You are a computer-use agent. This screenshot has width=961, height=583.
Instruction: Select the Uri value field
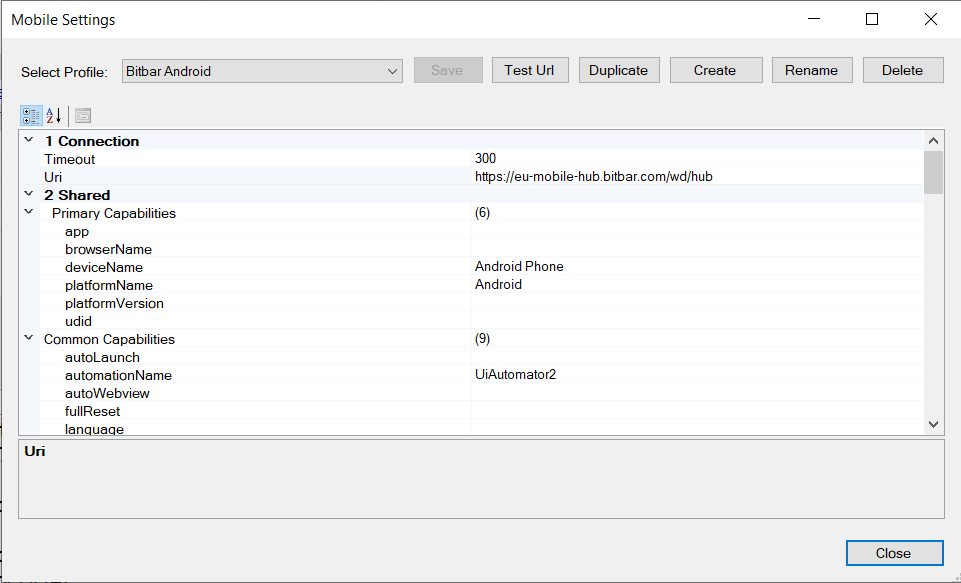tap(696, 177)
